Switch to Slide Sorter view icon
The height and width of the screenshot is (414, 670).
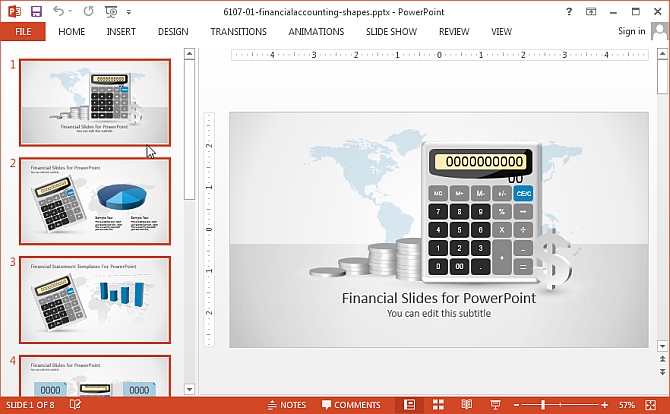438,405
